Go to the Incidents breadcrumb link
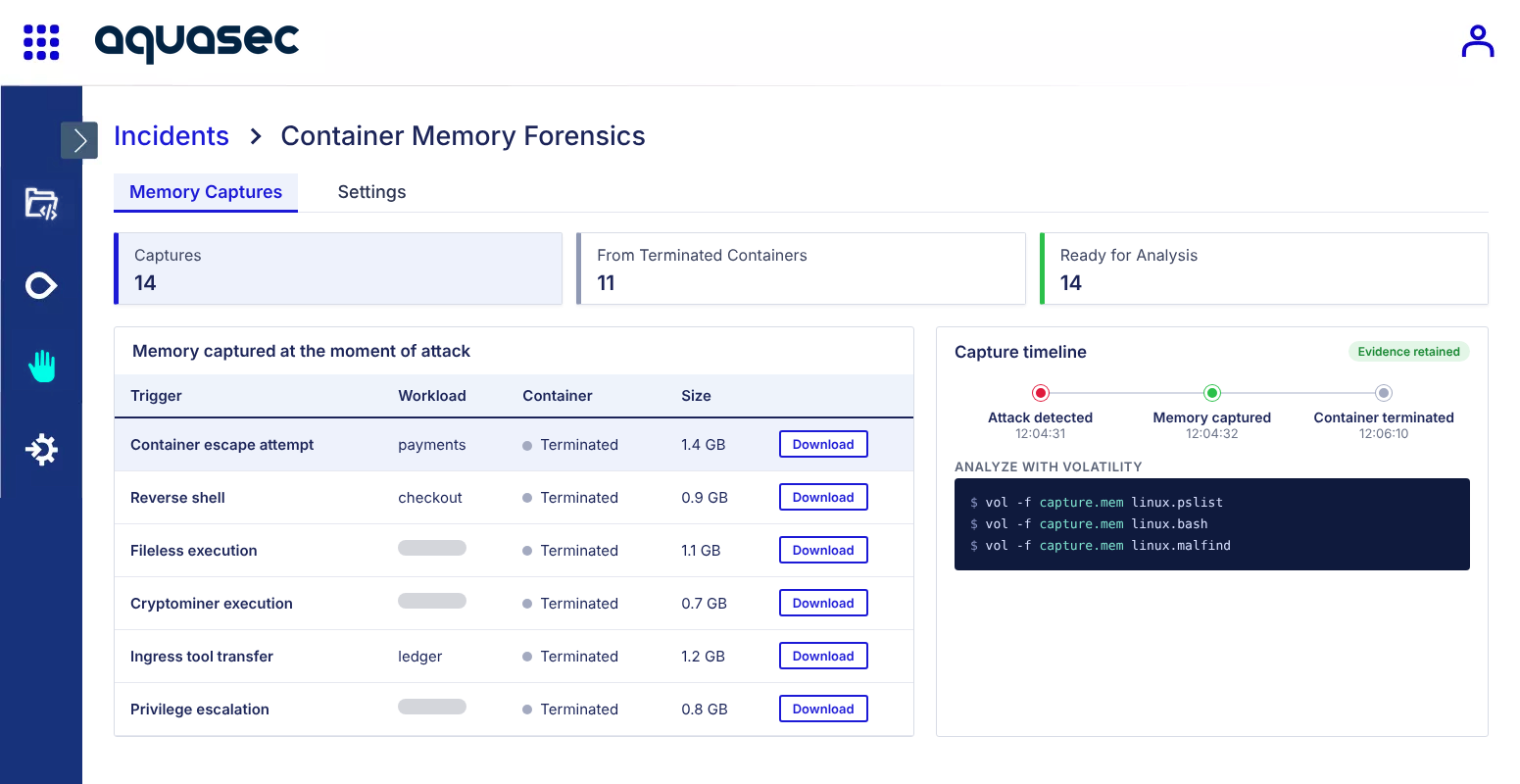 [172, 136]
